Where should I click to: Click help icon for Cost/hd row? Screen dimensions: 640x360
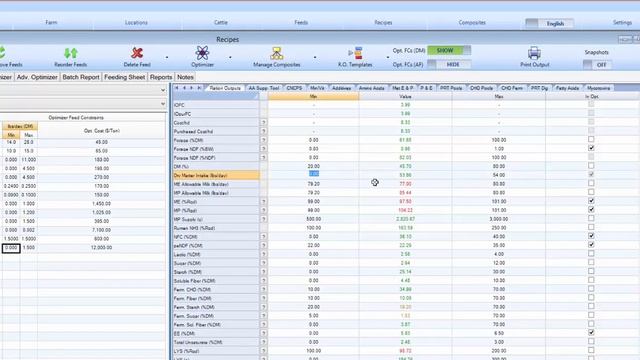coord(264,122)
